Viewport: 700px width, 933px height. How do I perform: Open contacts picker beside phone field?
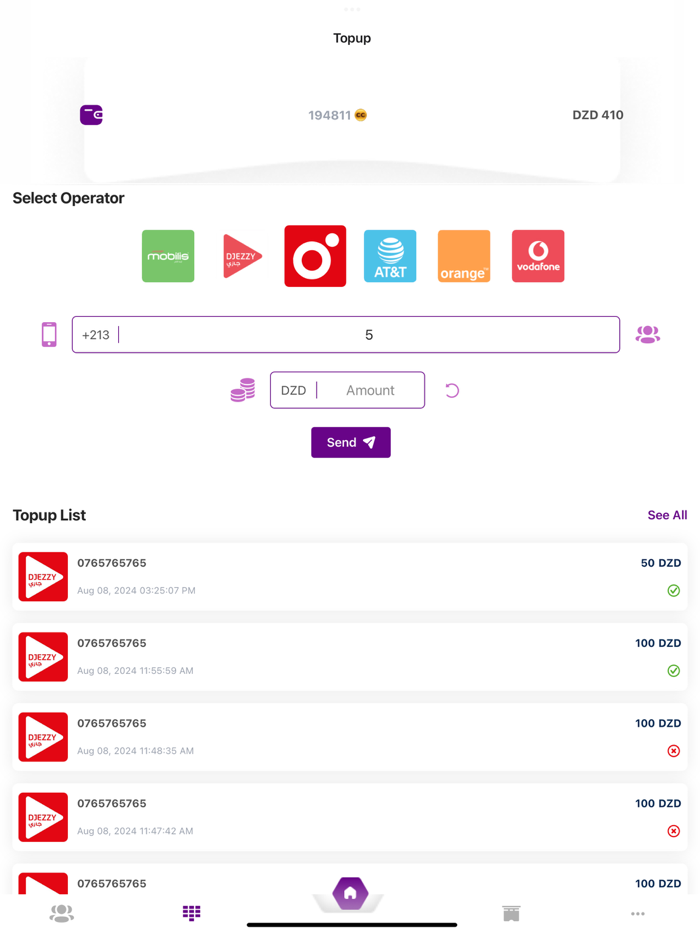tap(648, 334)
